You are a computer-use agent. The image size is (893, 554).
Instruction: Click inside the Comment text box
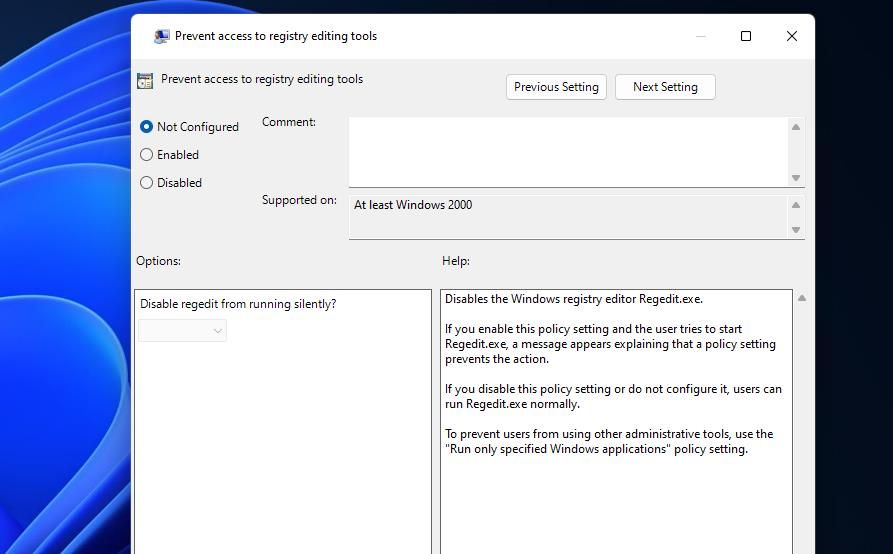click(568, 151)
